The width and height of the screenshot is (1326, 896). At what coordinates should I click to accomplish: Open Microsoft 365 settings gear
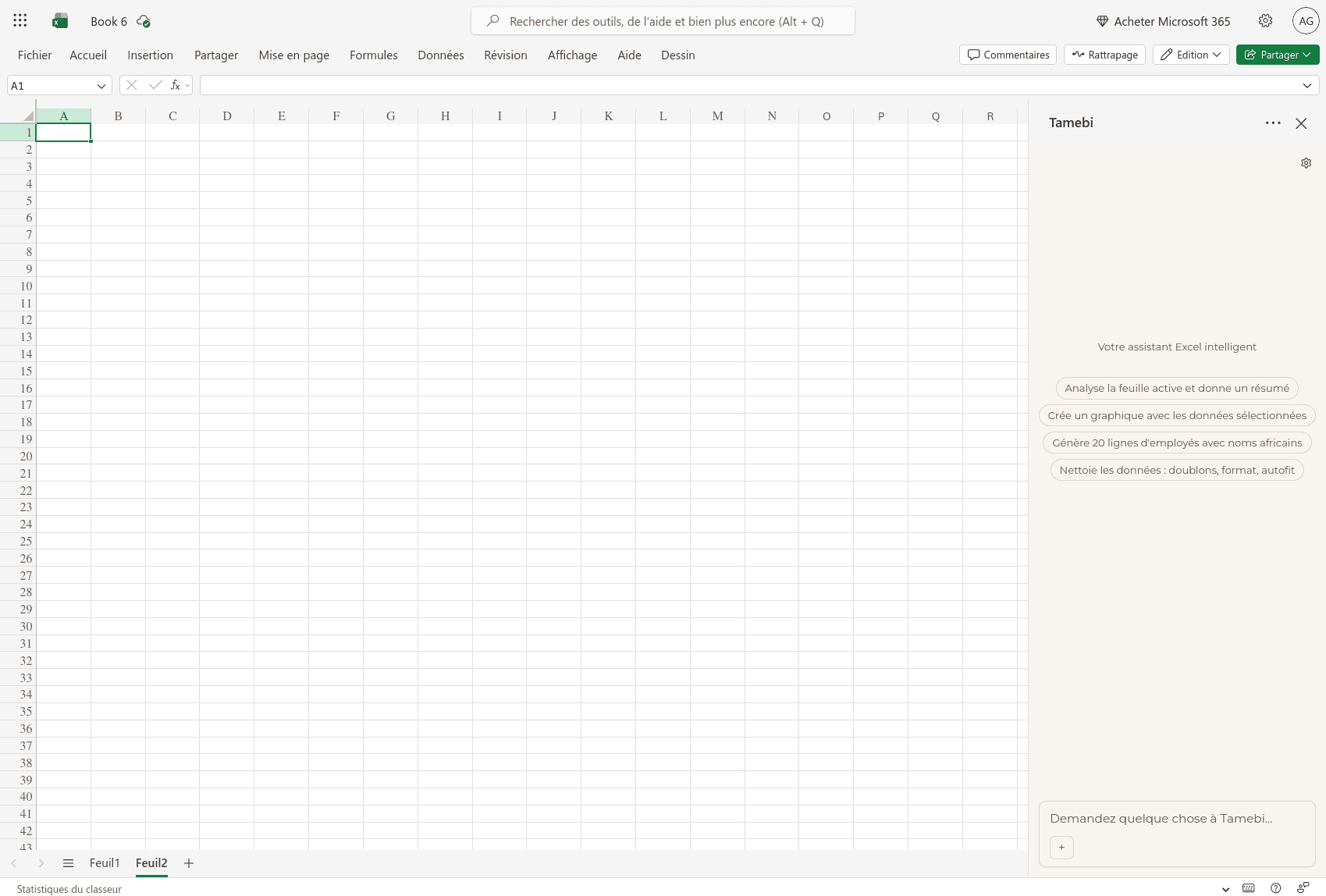pyautogui.click(x=1265, y=20)
